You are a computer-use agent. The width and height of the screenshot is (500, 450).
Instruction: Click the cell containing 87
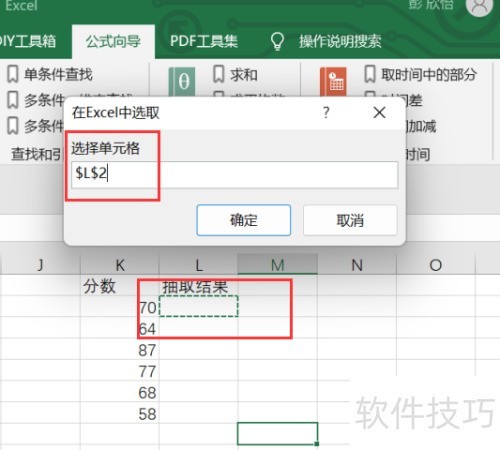click(x=120, y=350)
